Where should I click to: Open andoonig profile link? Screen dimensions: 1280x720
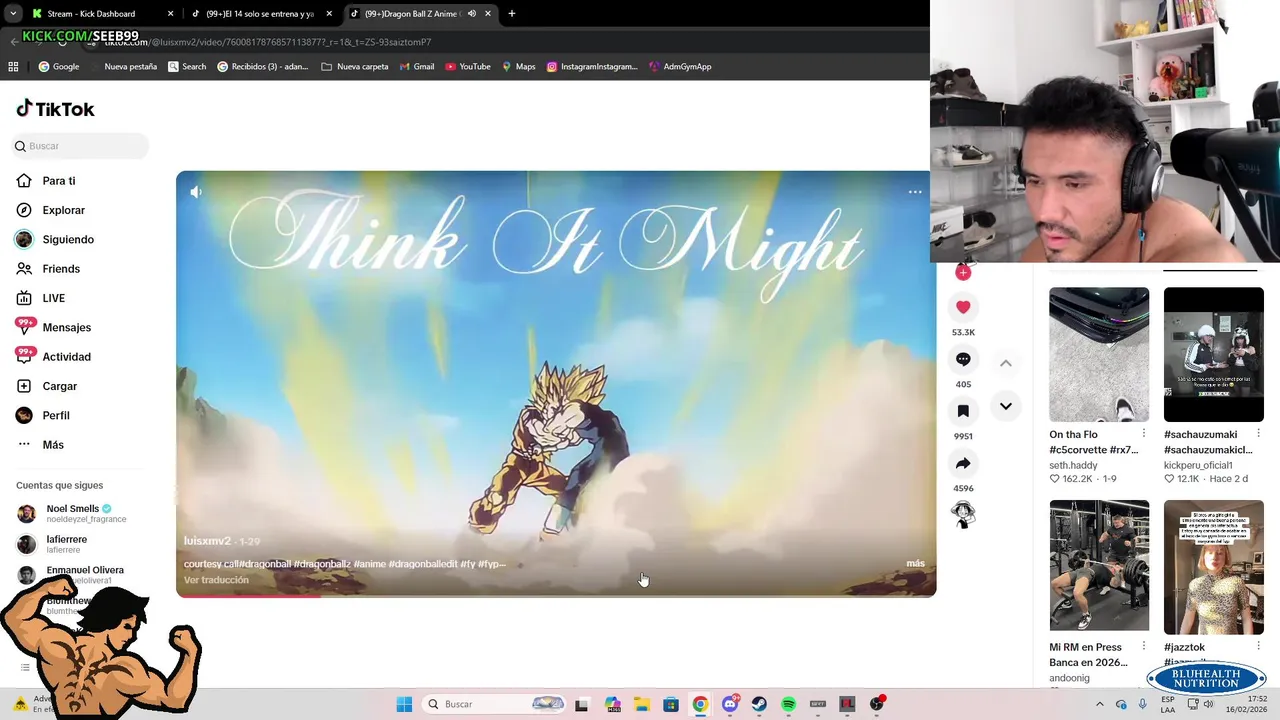[x=1069, y=678]
